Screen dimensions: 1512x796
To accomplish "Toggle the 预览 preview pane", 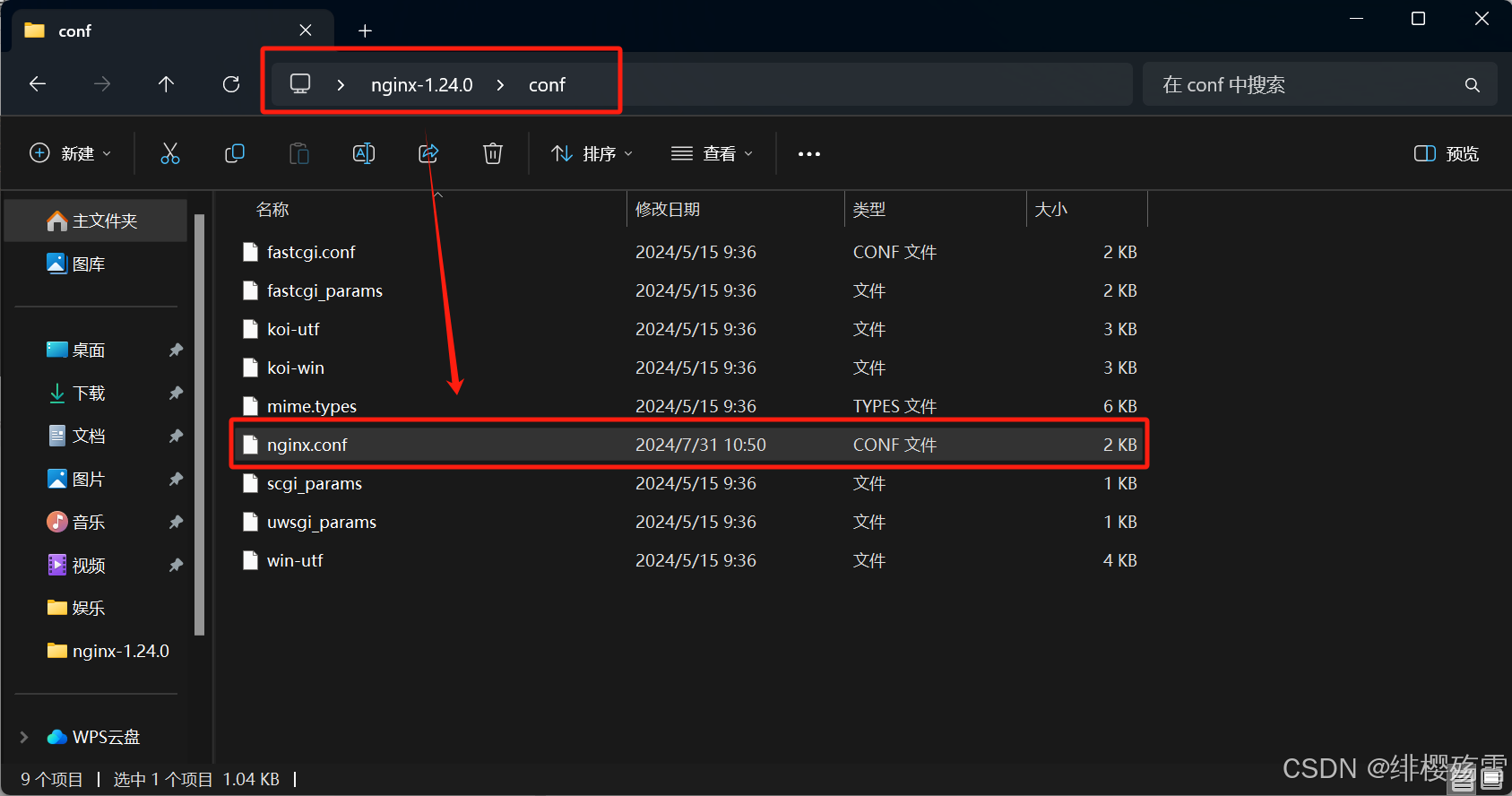I will 1446,154.
